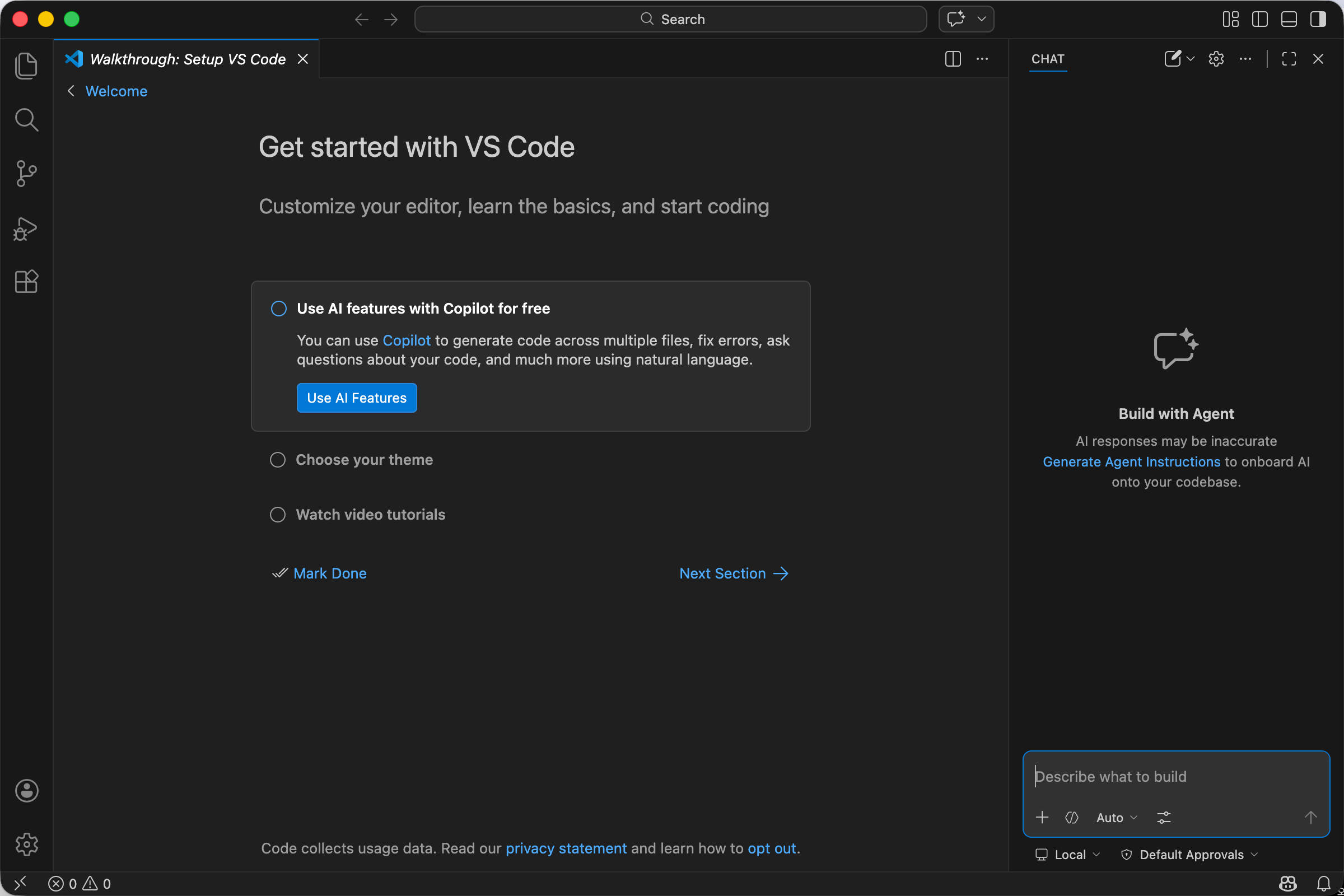Mark Copilot AI features step circle
Image resolution: width=1344 pixels, height=896 pixels.
tap(279, 309)
